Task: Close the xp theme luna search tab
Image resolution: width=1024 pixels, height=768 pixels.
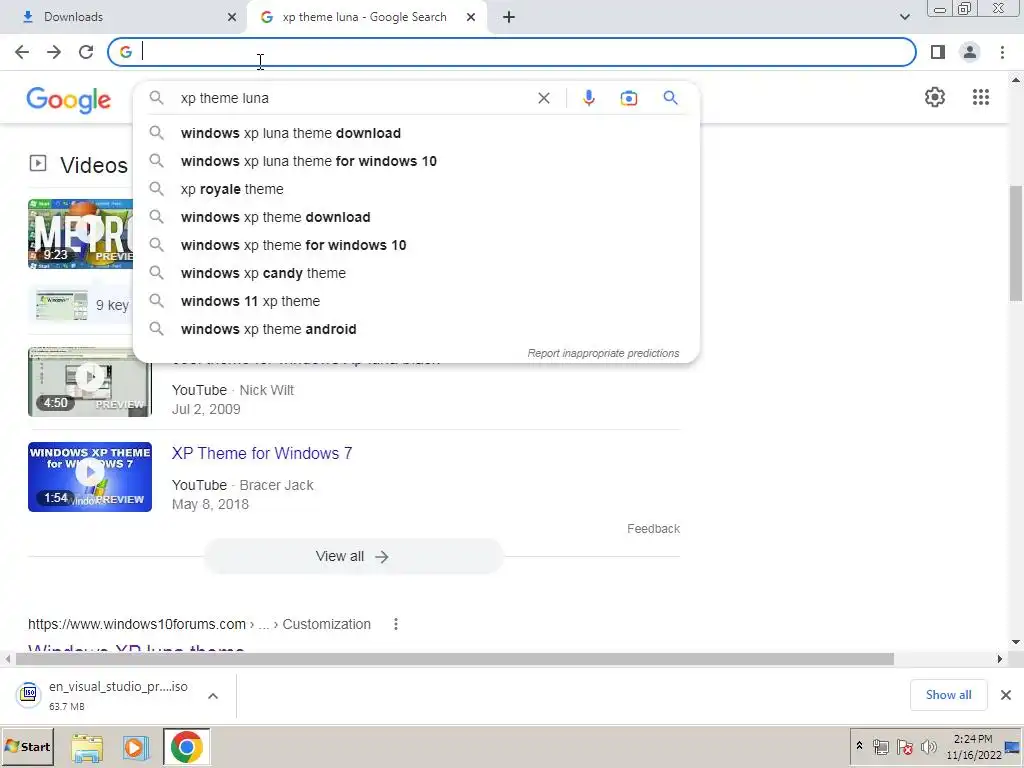Action: pyautogui.click(x=471, y=18)
